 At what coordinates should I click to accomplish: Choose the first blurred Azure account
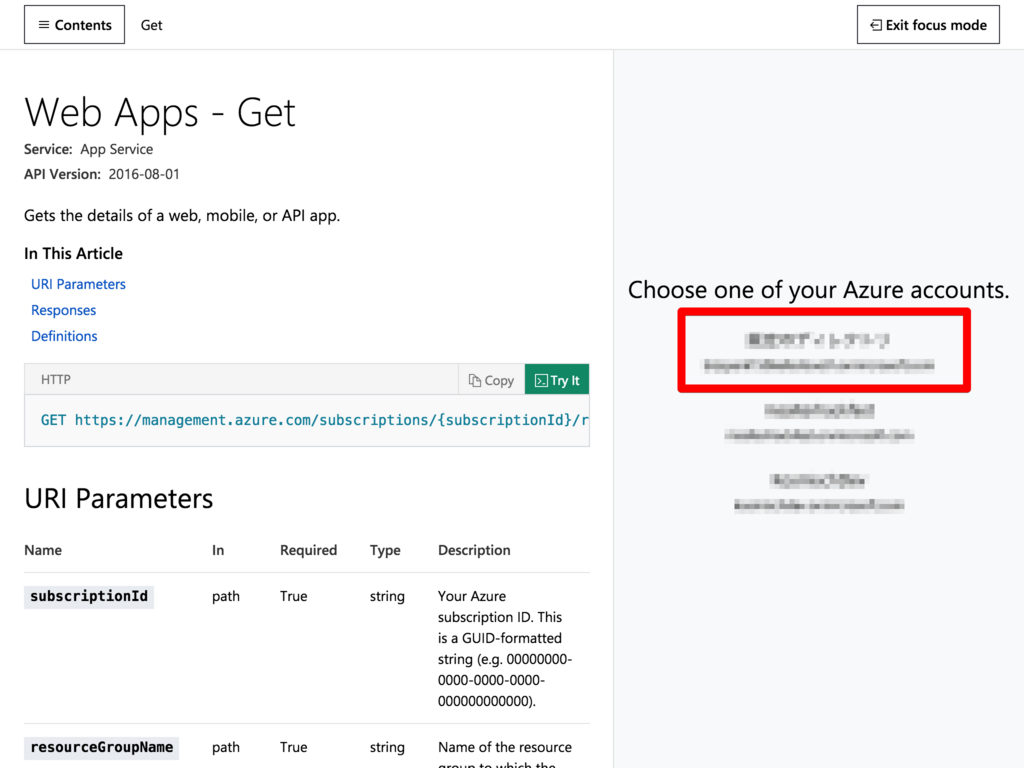click(x=818, y=351)
